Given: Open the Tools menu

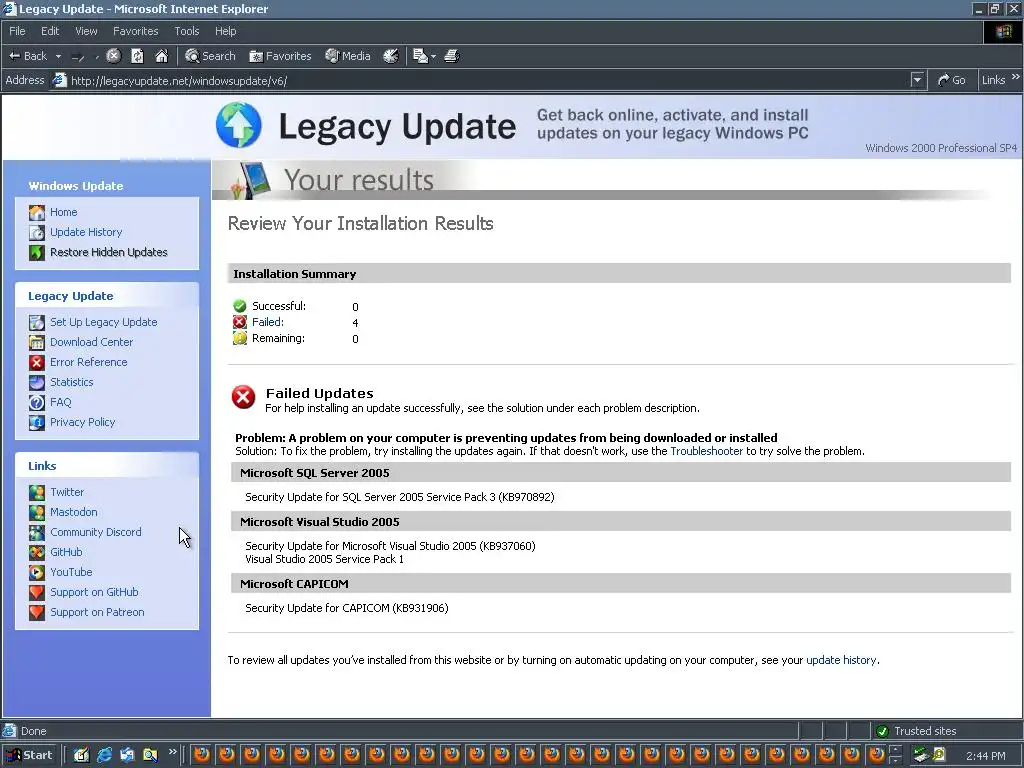Looking at the screenshot, I should point(186,31).
